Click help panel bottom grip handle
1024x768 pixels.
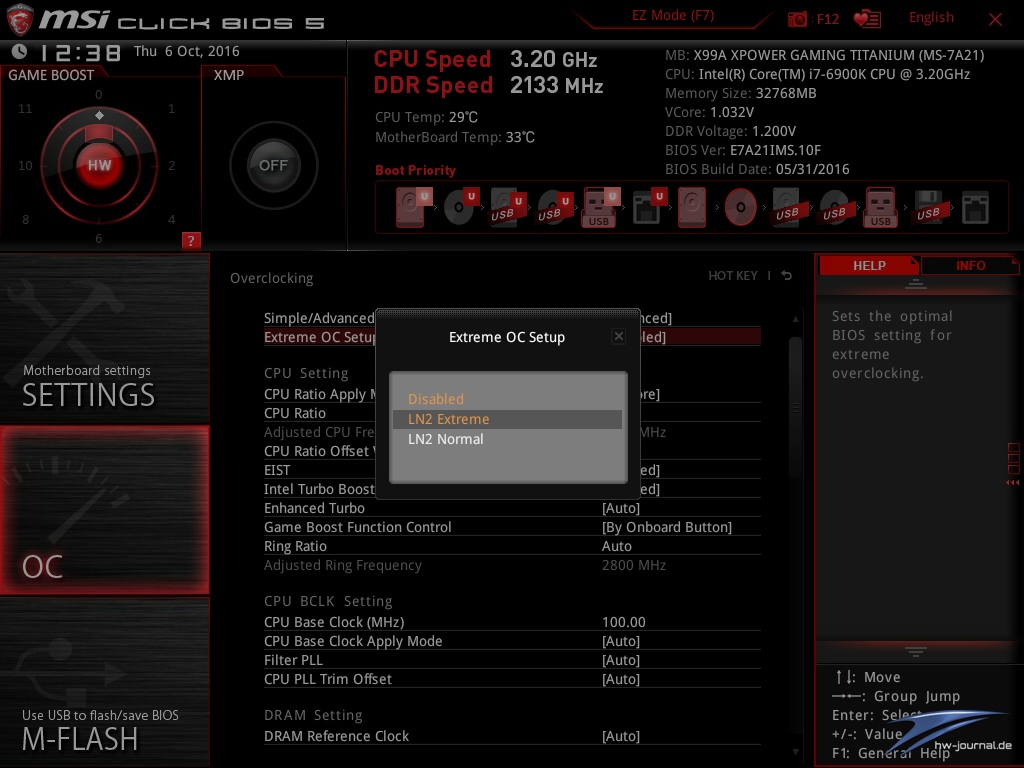(x=916, y=651)
